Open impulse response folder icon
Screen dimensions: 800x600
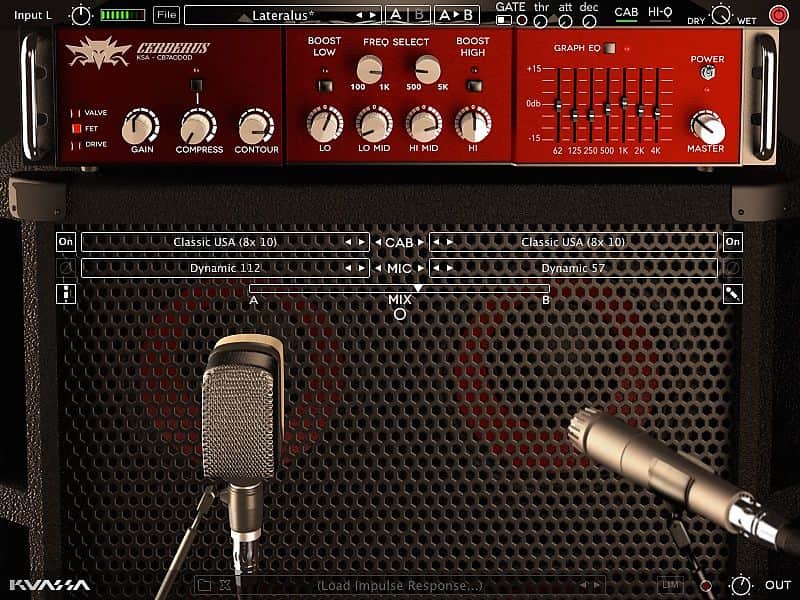coord(204,585)
